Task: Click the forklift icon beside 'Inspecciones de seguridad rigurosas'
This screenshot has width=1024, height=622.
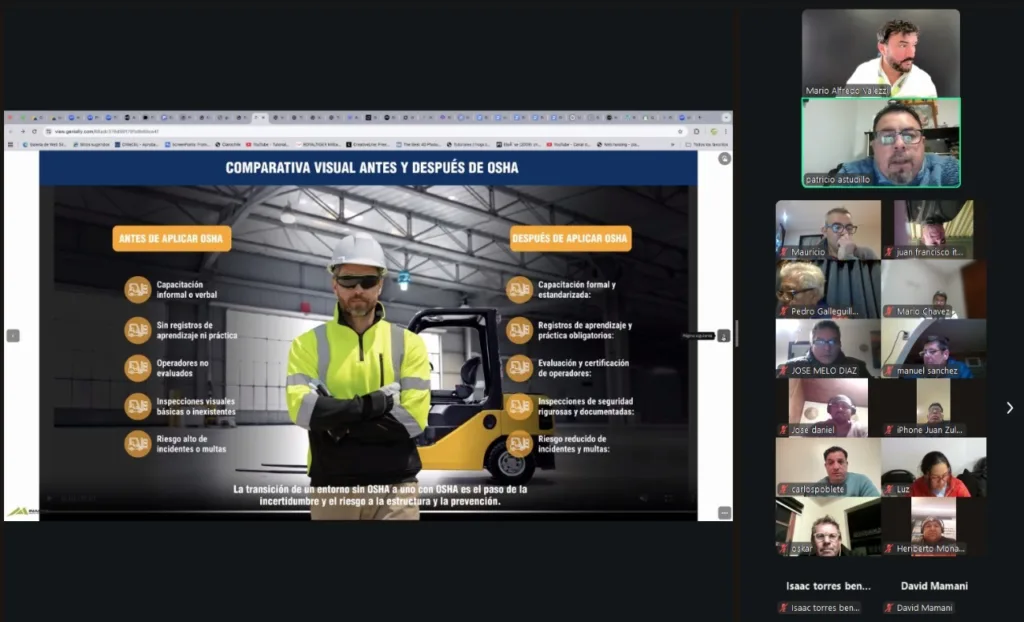Action: click(519, 406)
